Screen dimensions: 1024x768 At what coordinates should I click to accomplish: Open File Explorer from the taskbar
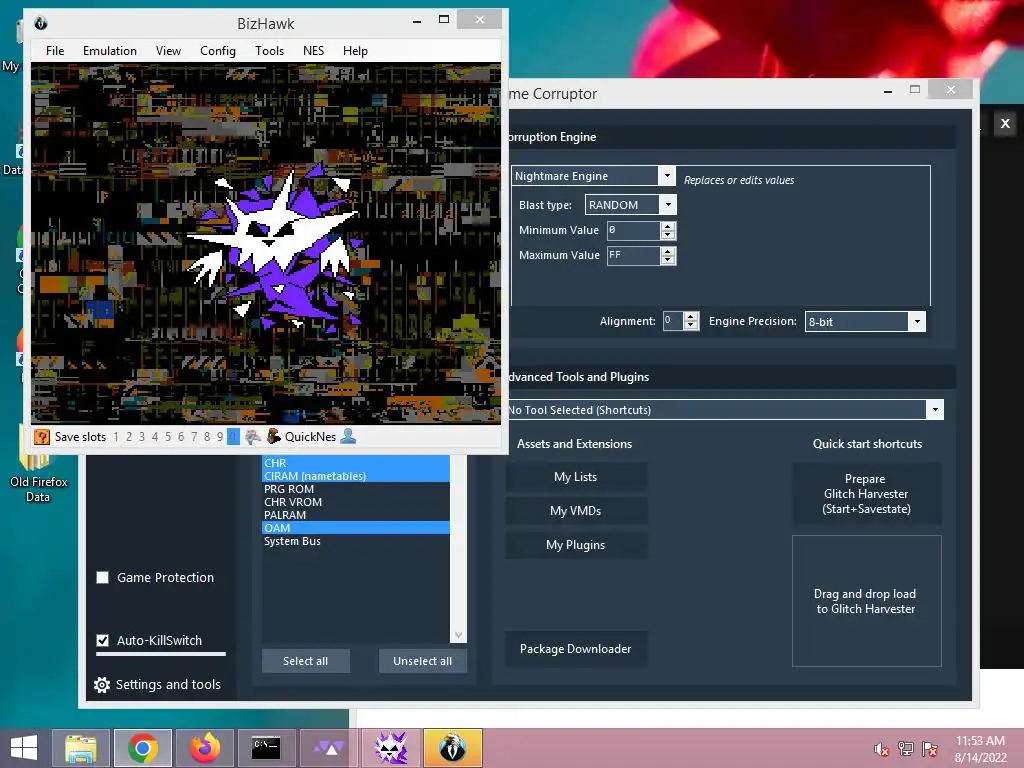point(81,748)
